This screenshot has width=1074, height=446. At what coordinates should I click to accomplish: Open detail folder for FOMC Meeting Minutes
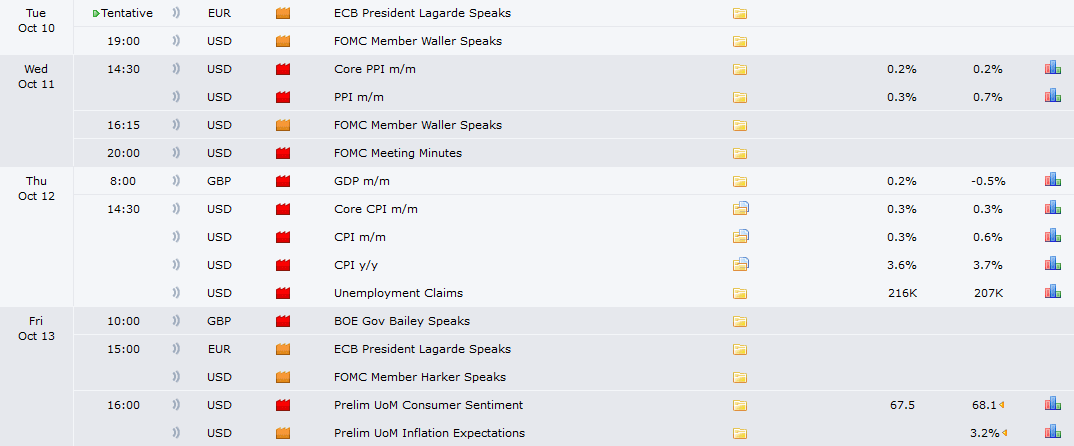(740, 153)
